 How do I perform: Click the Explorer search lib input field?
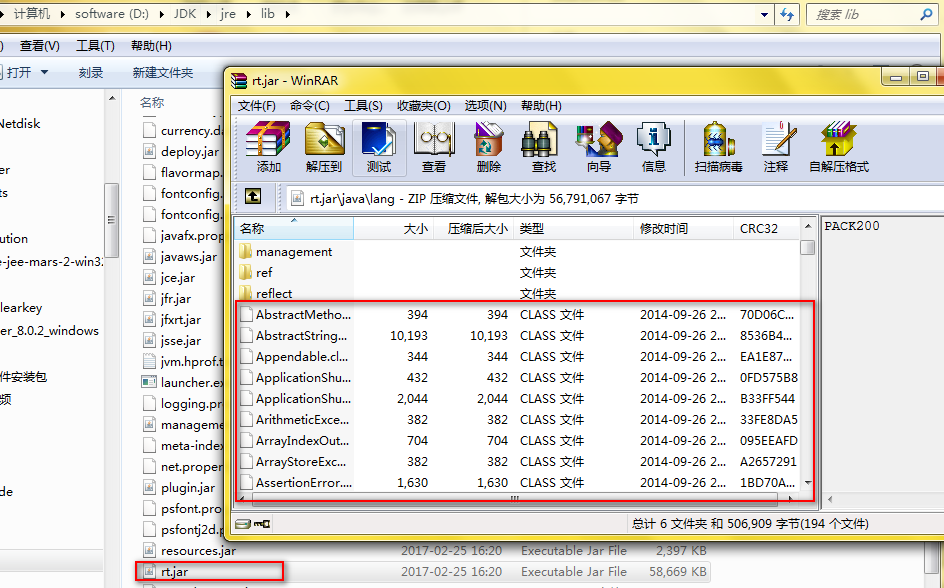tap(863, 14)
